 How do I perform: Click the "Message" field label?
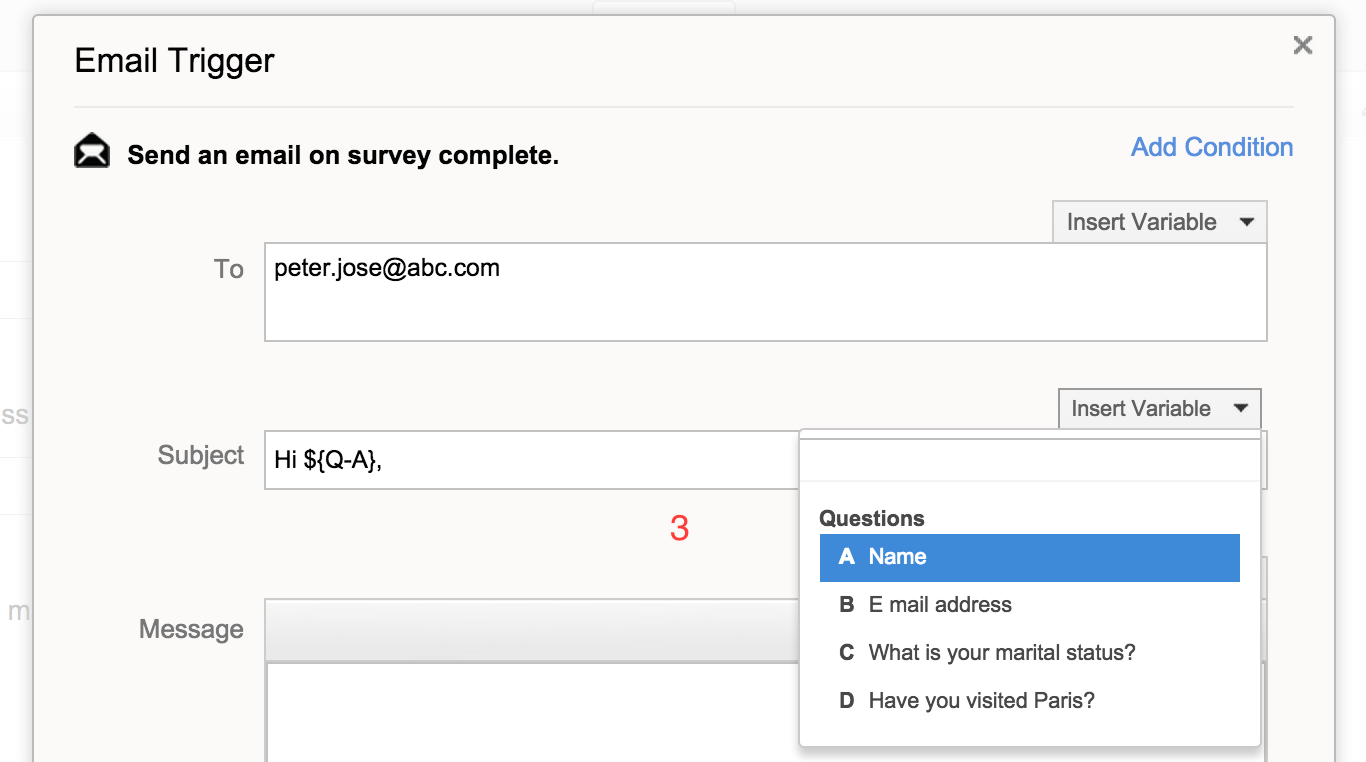coord(191,629)
